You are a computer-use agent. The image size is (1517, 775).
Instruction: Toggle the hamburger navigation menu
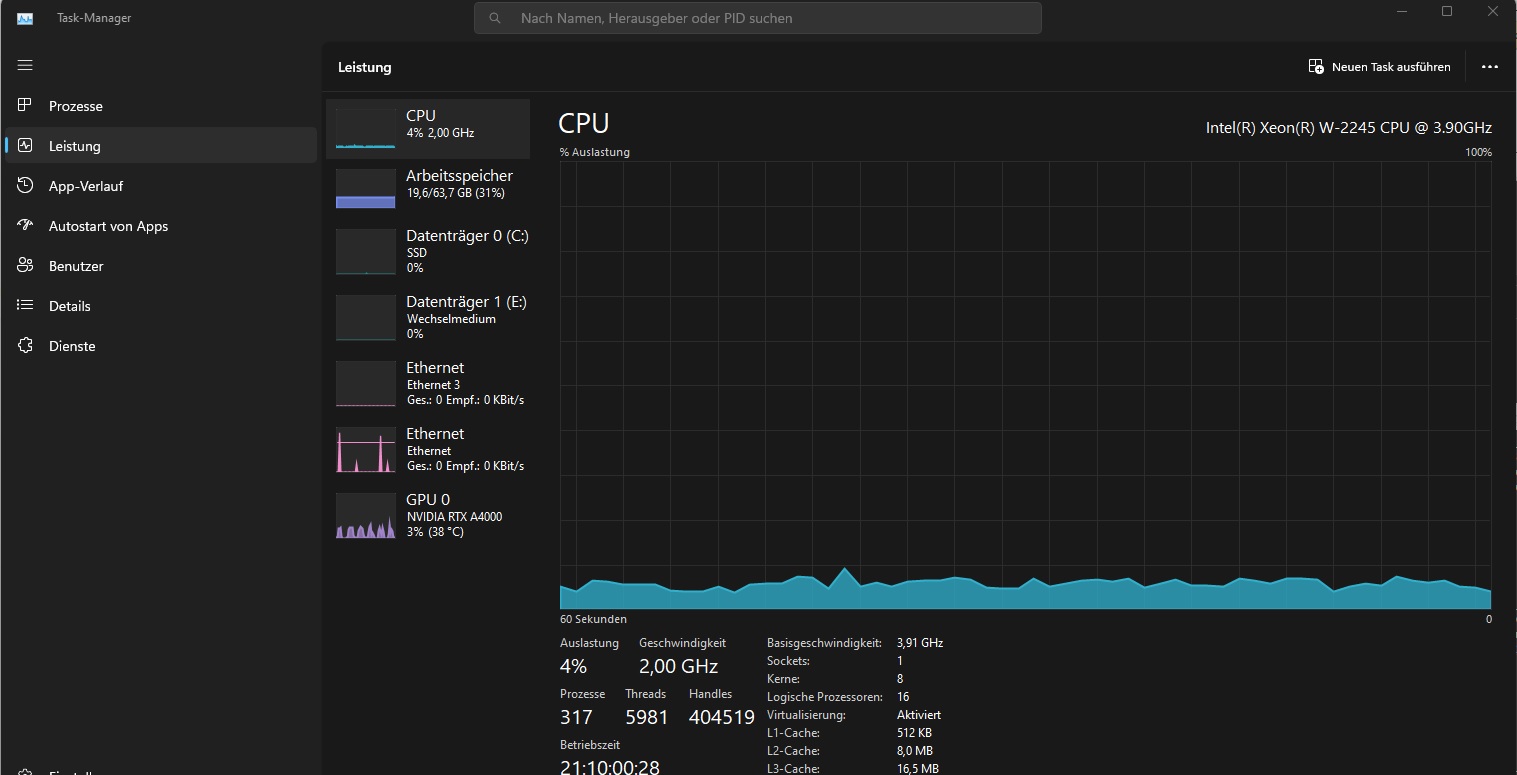coord(25,65)
